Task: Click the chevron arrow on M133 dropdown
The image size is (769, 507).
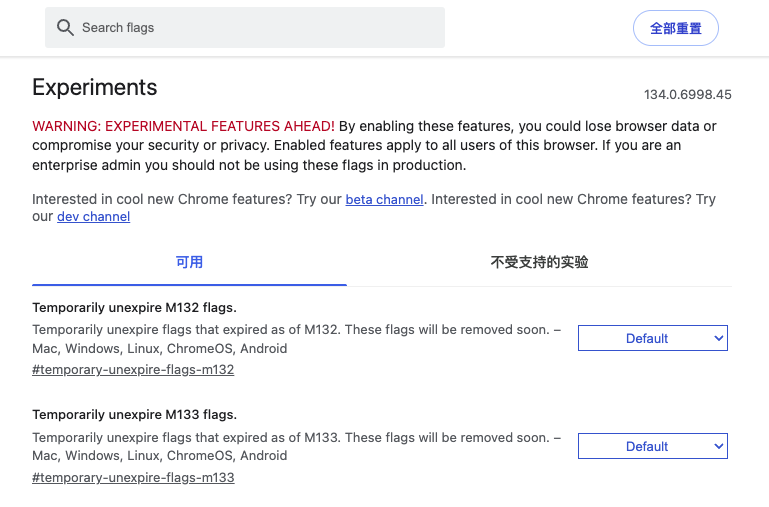Action: tap(718, 446)
